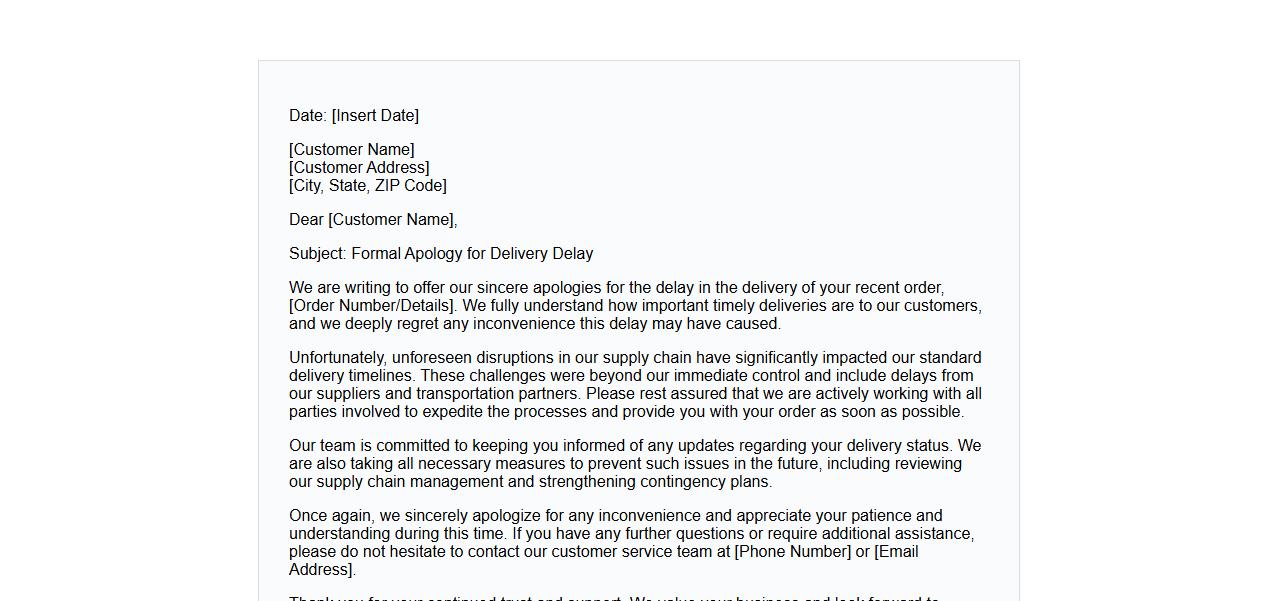Select the [Customer Name] address line
Viewport: 1278px width, 601px height.
click(x=352, y=150)
